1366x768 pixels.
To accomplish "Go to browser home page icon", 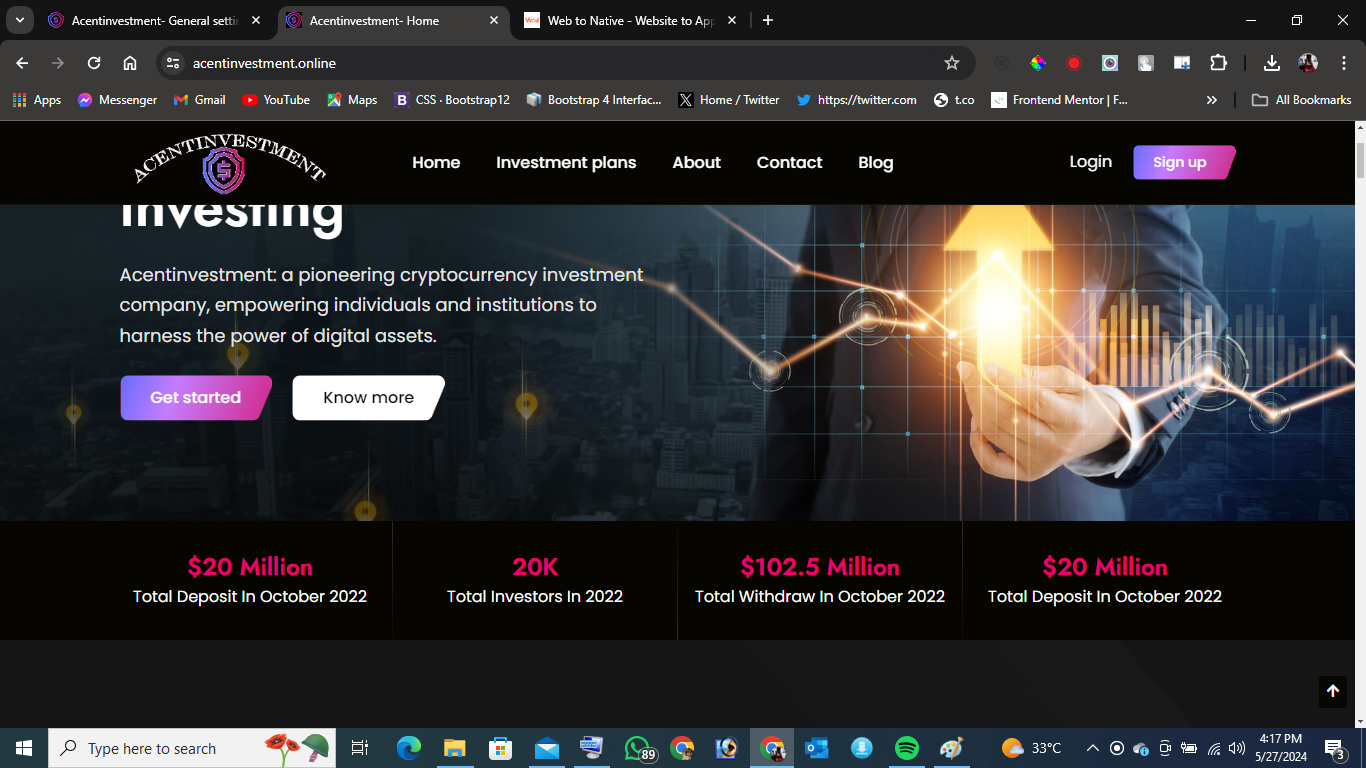I will (x=130, y=63).
